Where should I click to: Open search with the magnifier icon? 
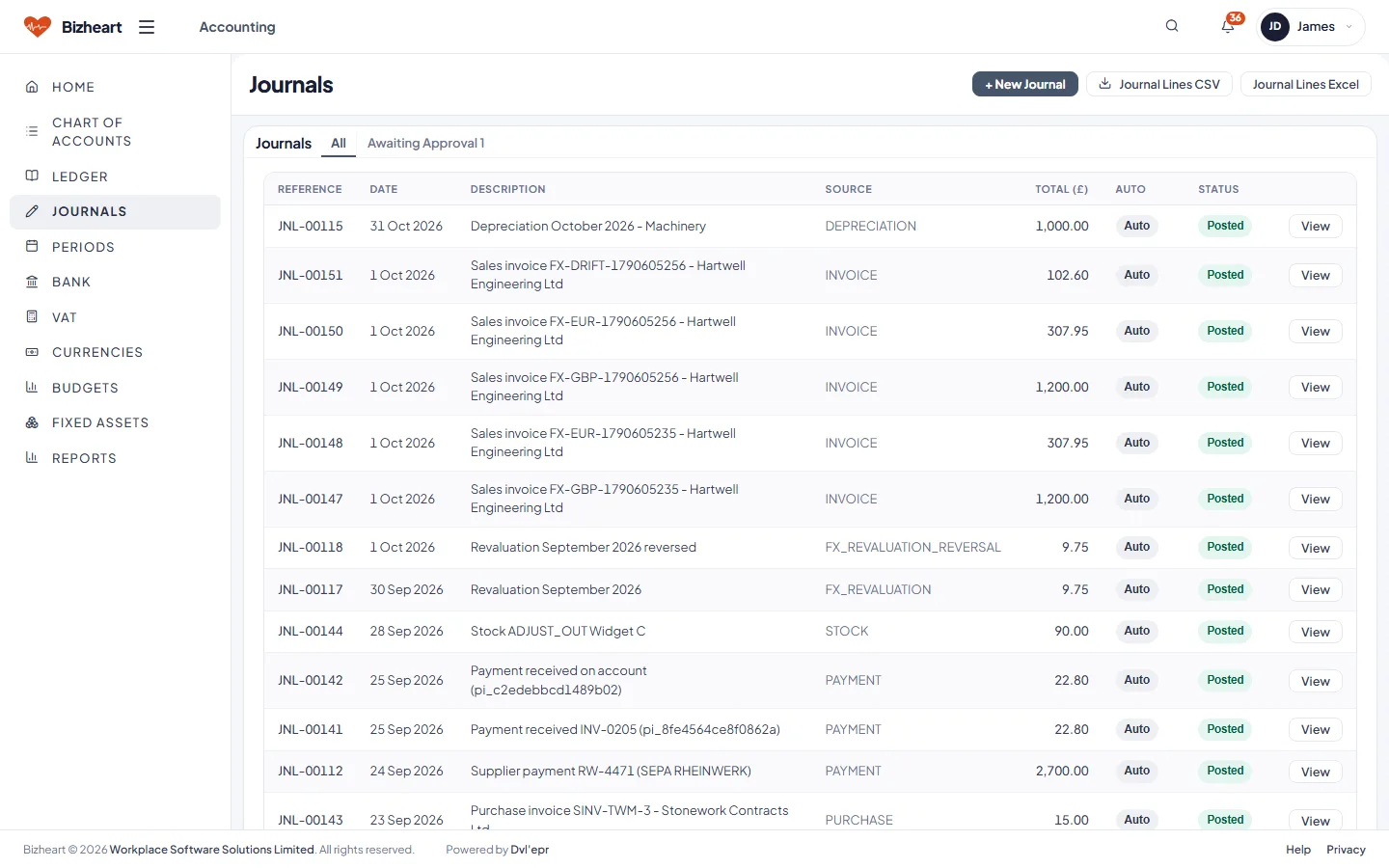coord(1172,26)
